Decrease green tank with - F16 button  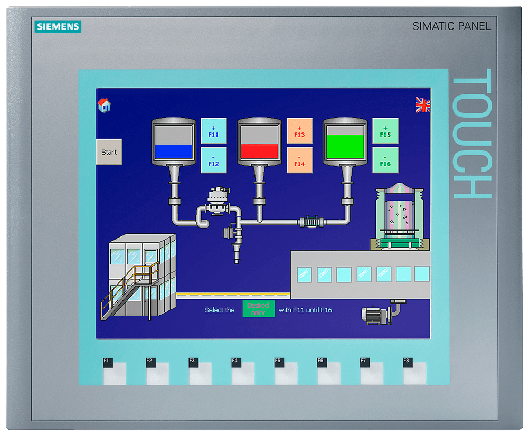pos(385,160)
